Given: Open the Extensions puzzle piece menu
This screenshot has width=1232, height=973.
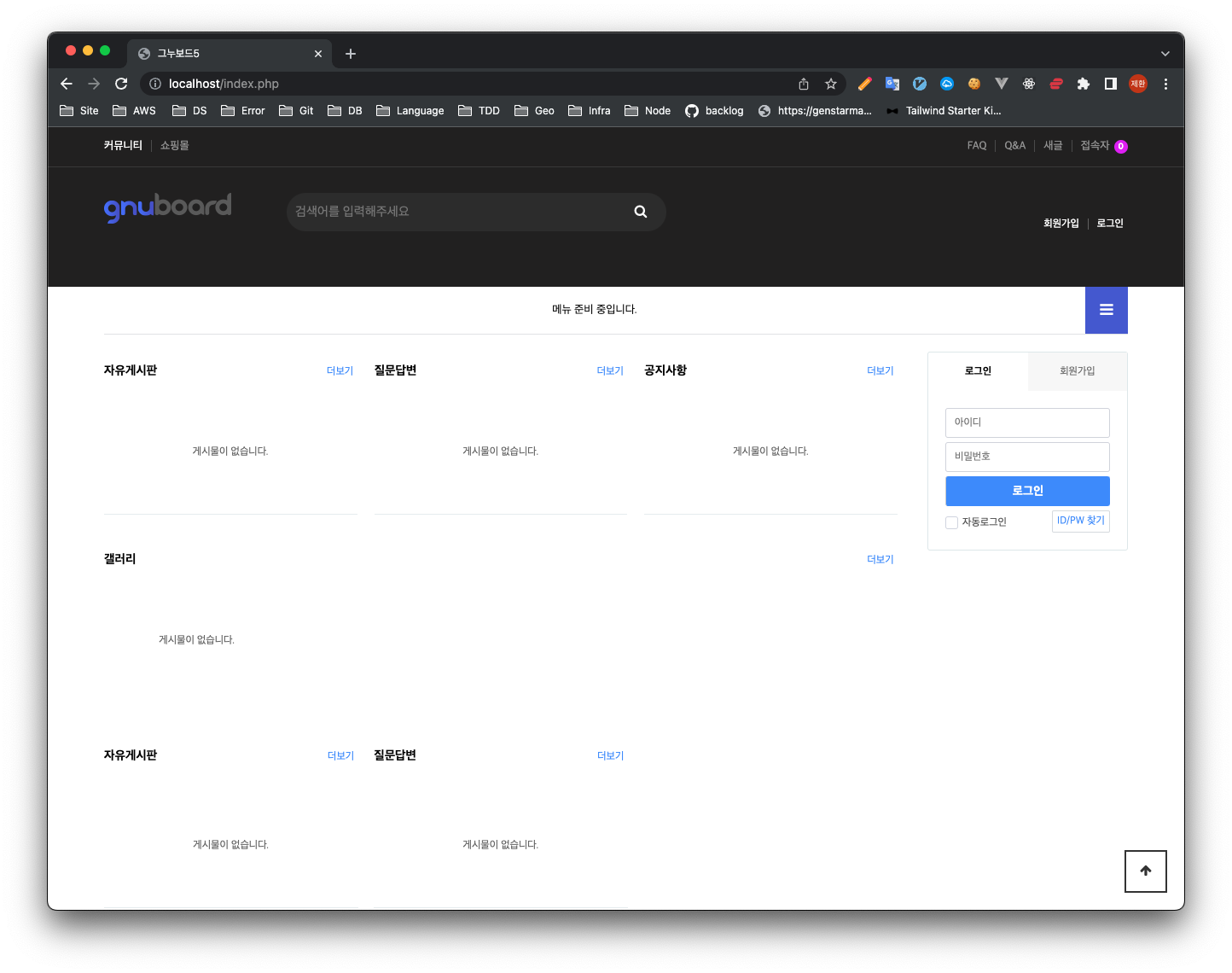Looking at the screenshot, I should click(1084, 84).
